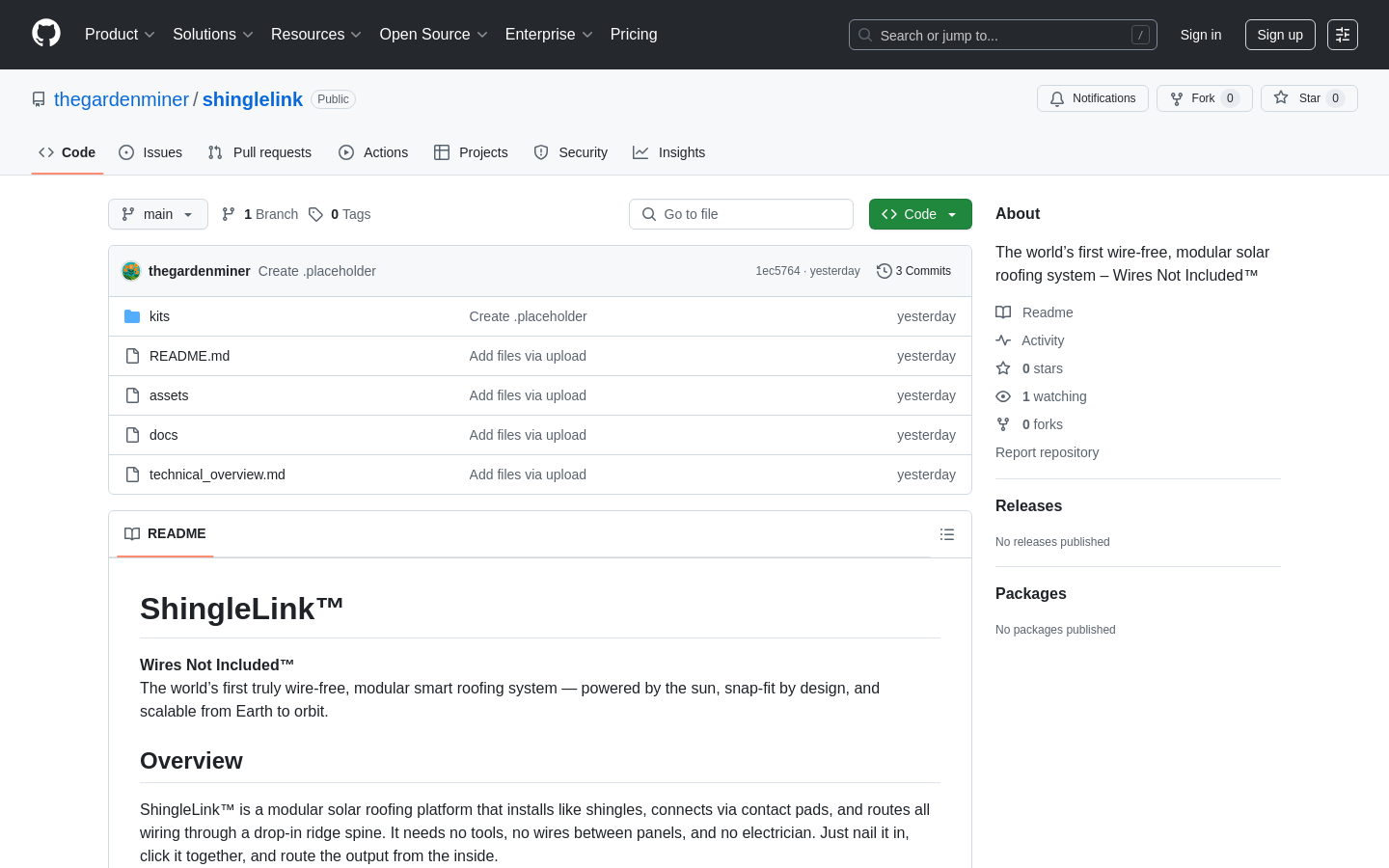Click the file icon beside docs
Screen dimensions: 1389x868
tap(132, 435)
